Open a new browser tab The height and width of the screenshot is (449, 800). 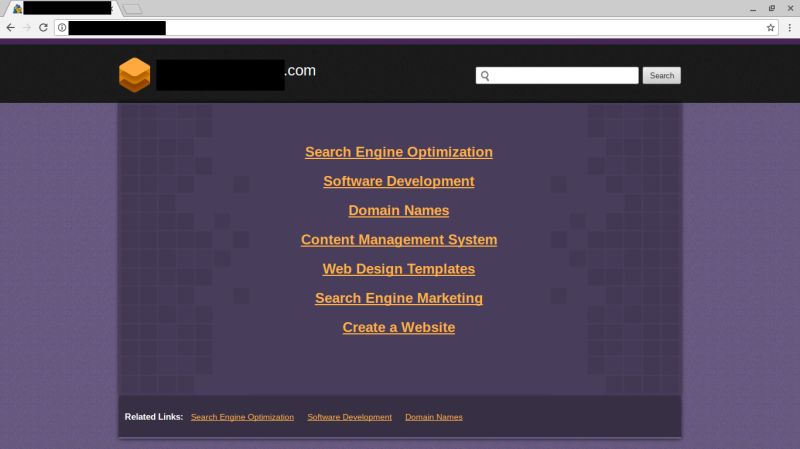point(133,9)
